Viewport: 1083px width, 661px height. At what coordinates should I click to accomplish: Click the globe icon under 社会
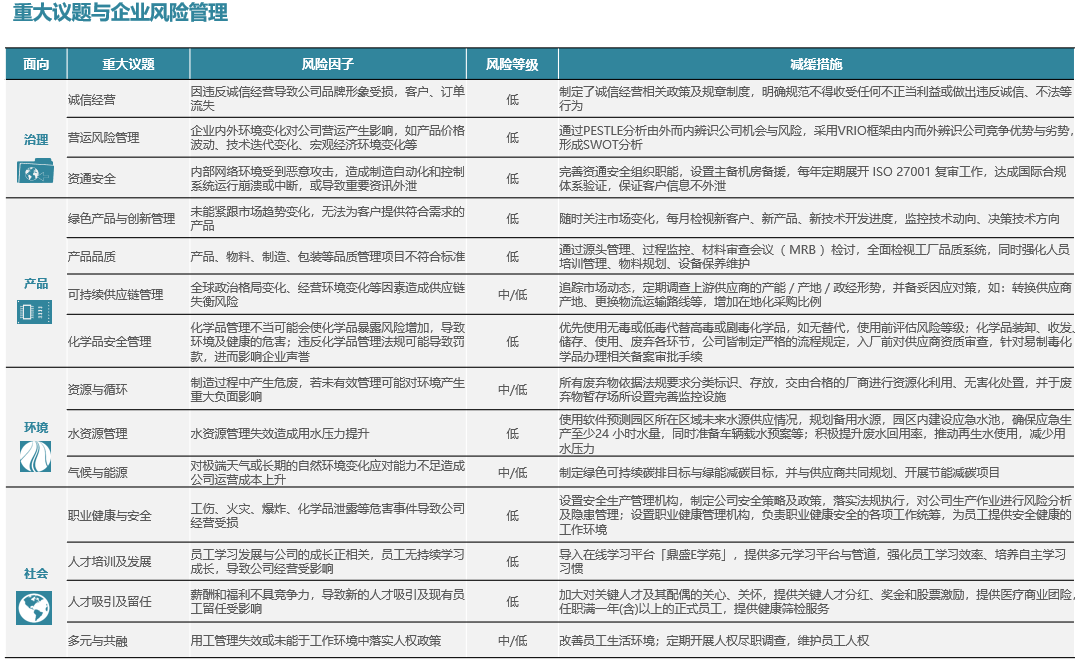[35, 609]
